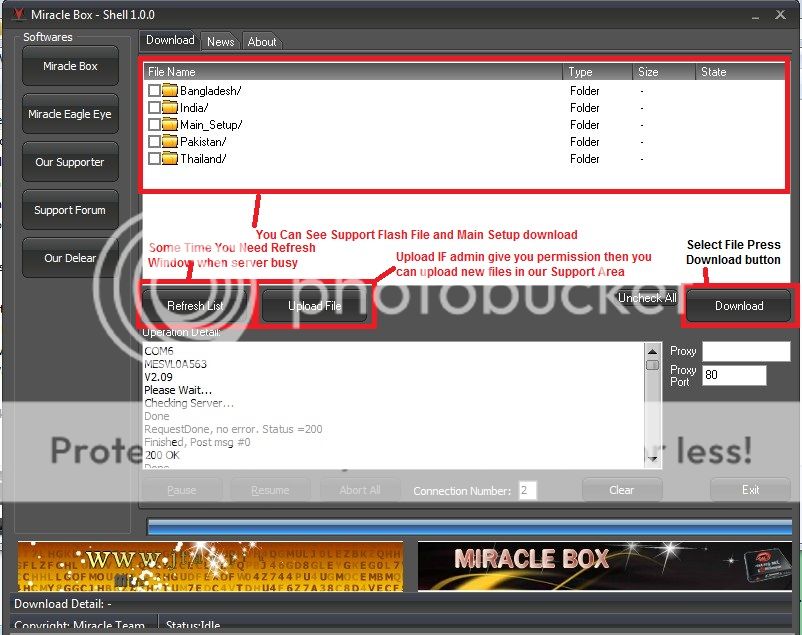
Task: Click the Pakistan folder icon
Action: point(170,141)
